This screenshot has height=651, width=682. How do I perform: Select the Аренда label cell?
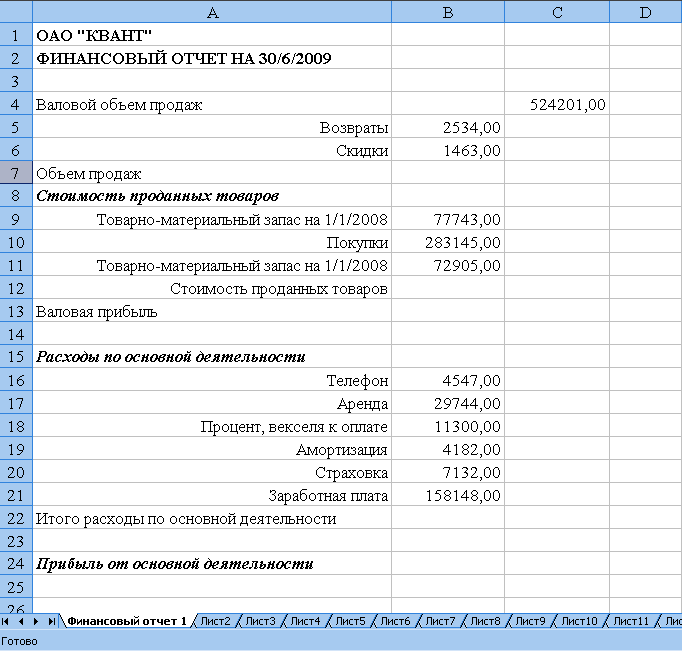[212, 403]
